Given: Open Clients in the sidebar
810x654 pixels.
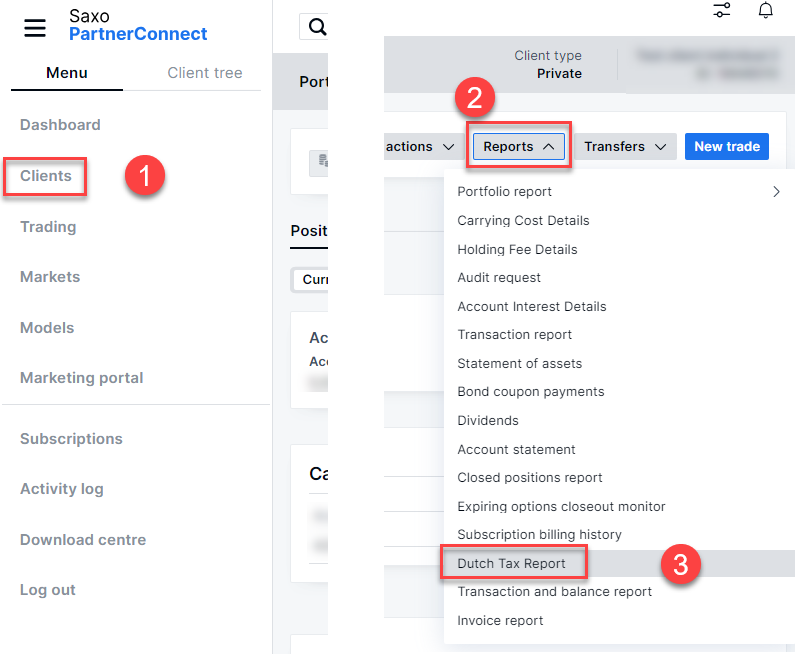Looking at the screenshot, I should [46, 176].
